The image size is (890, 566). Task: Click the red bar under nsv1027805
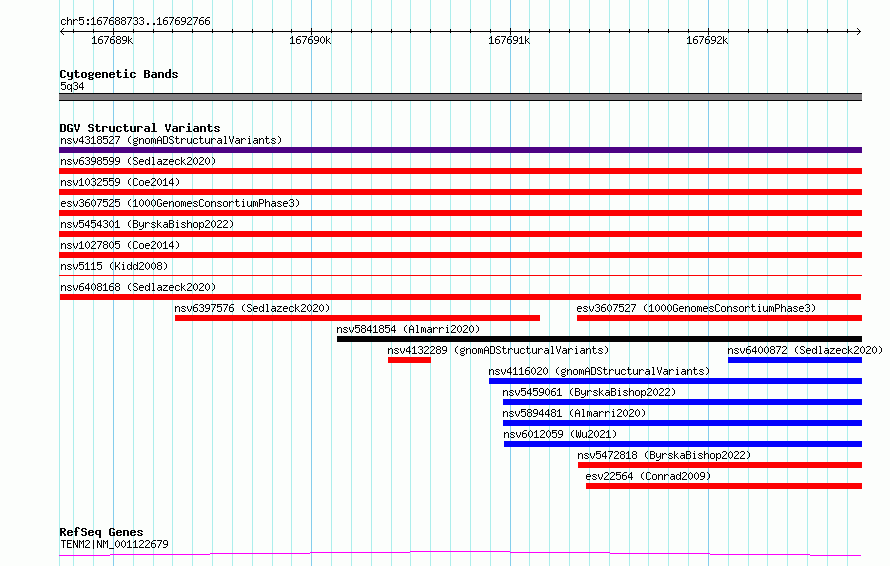coord(460,255)
